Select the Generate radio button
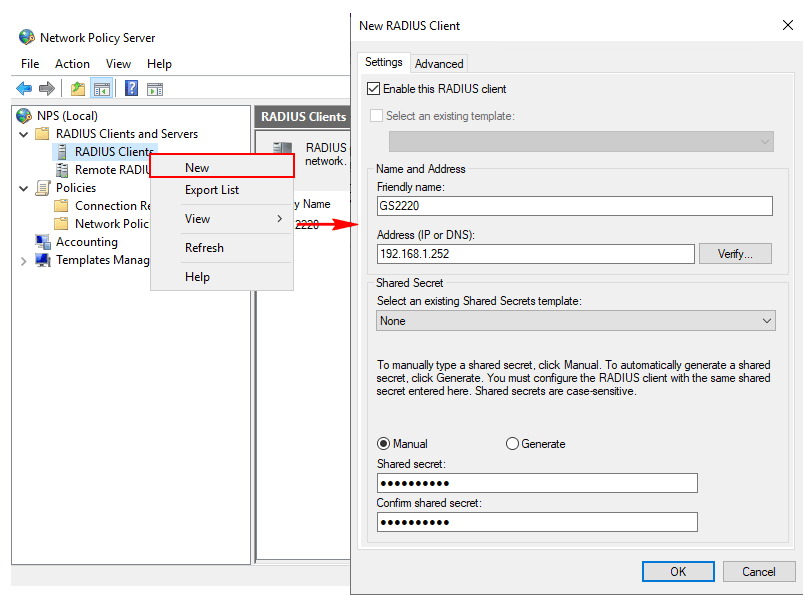 coord(513,444)
